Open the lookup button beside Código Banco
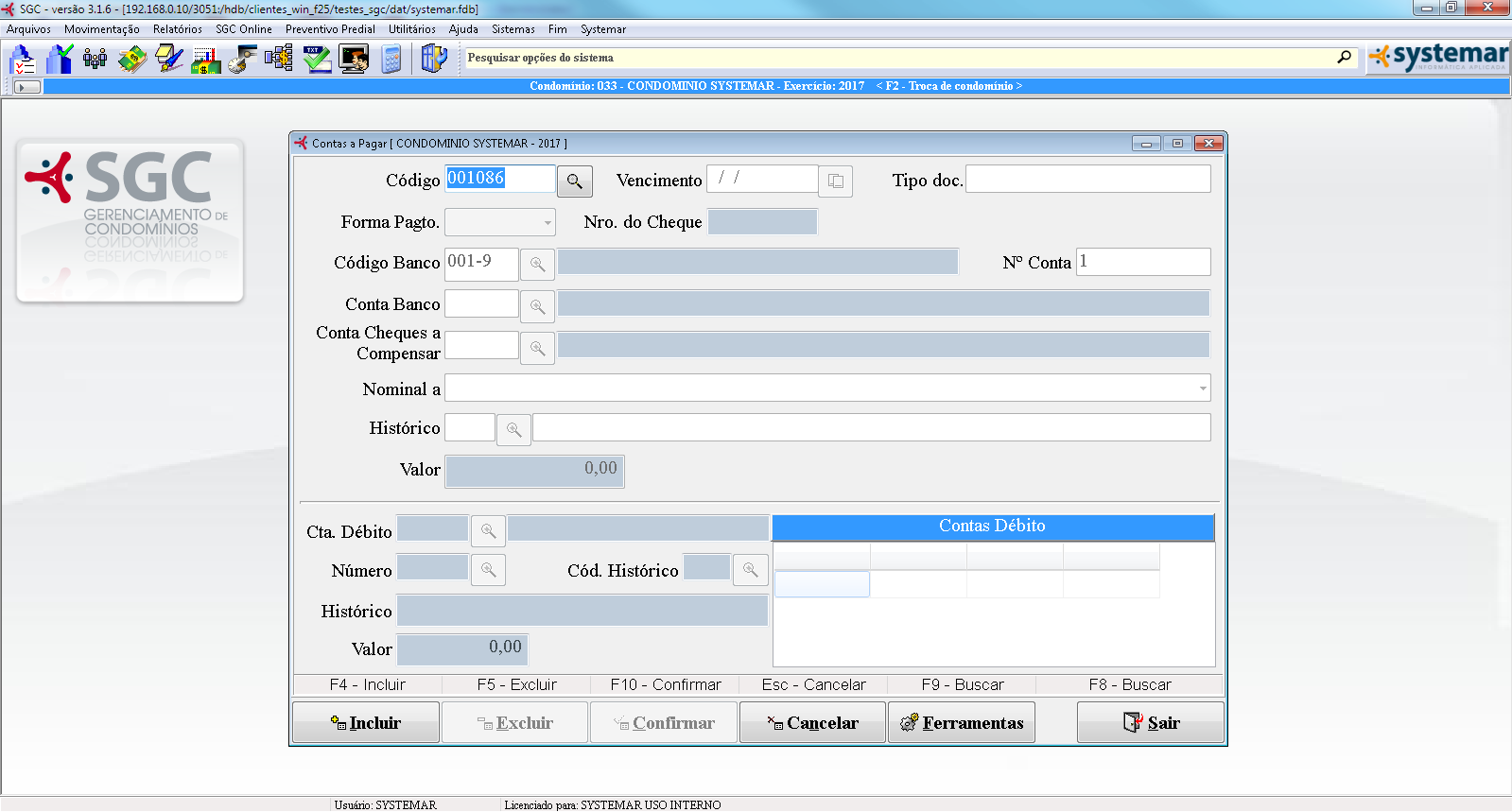 (537, 265)
